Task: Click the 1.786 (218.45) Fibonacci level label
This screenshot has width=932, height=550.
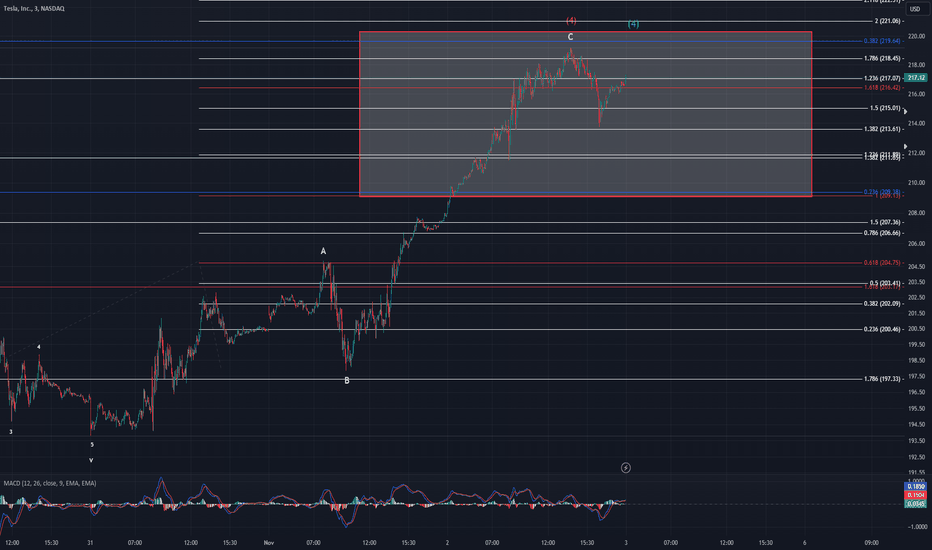Action: [883, 58]
